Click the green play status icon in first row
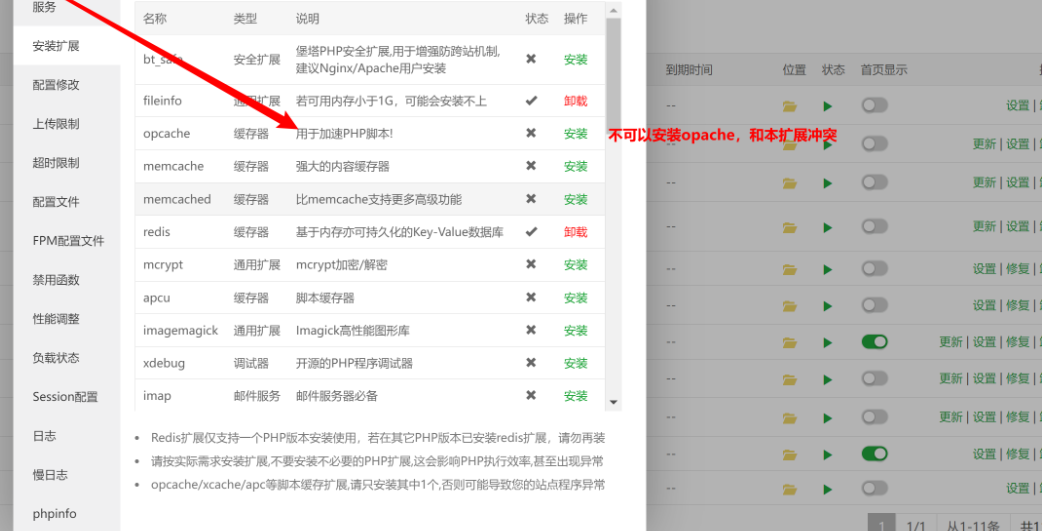 pos(827,106)
